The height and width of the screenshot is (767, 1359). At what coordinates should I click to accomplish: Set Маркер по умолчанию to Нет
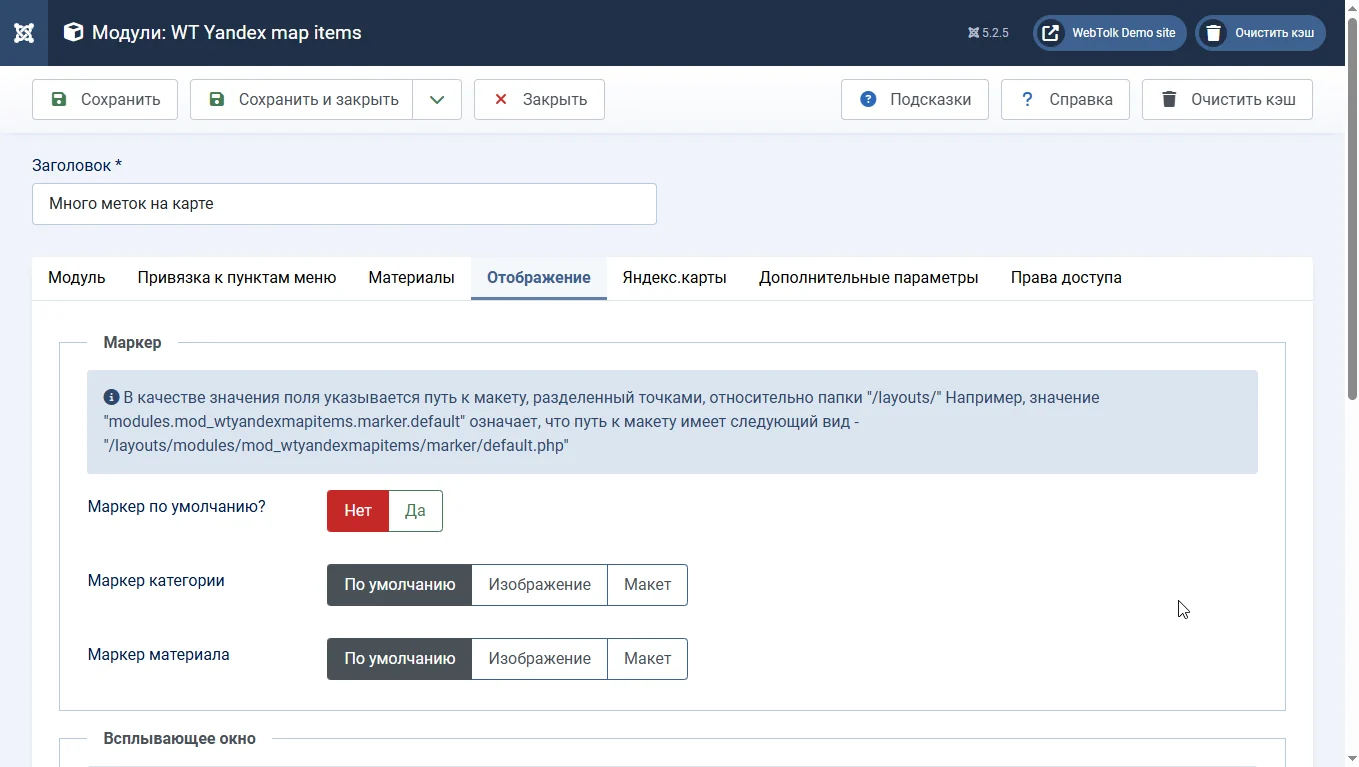pyautogui.click(x=358, y=511)
